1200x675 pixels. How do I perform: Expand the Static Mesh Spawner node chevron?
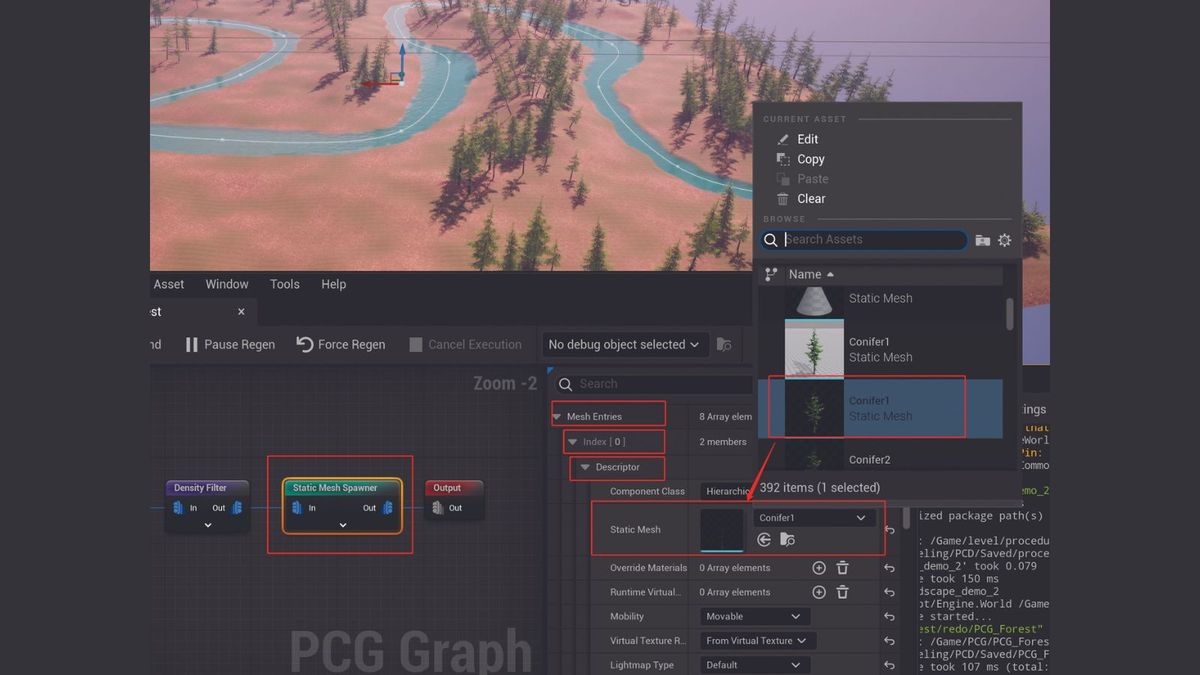[x=342, y=525]
